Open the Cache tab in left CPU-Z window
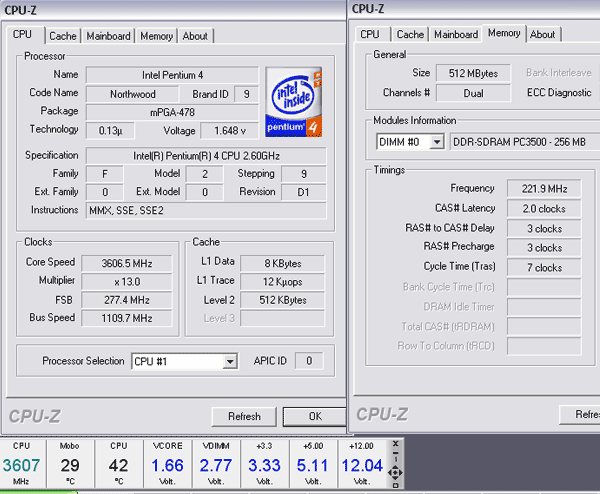Viewport: 600px width, 494px height. tap(63, 36)
